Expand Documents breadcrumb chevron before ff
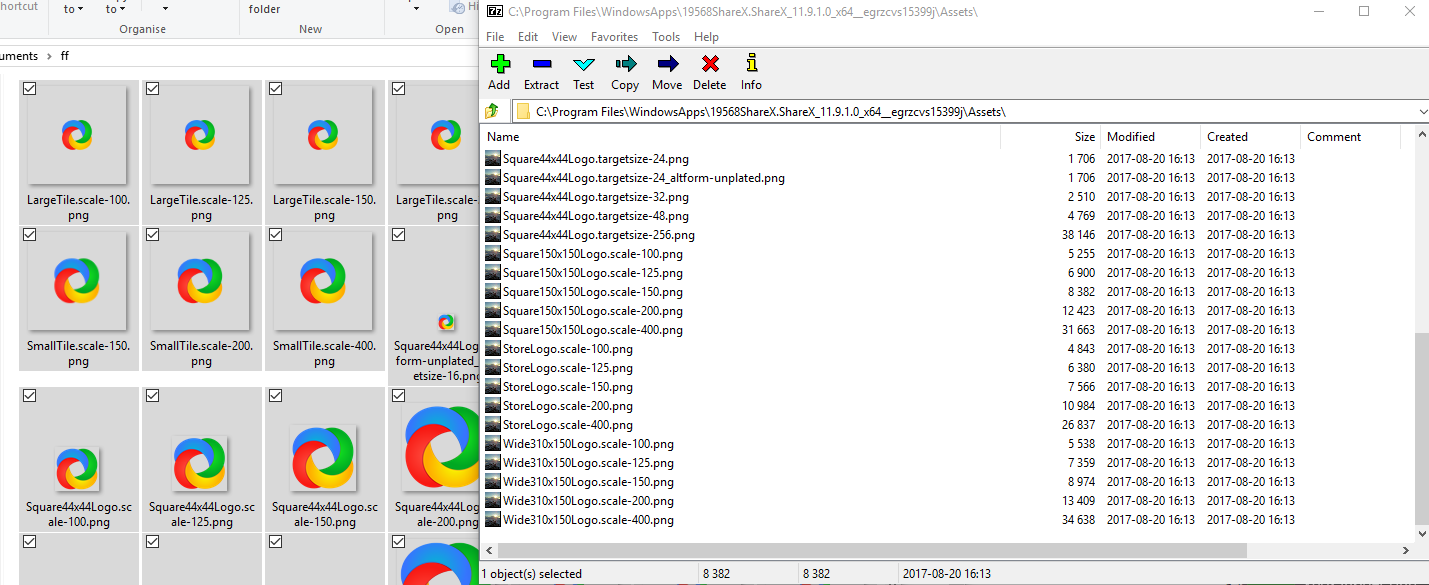1429x585 pixels. [x=49, y=57]
